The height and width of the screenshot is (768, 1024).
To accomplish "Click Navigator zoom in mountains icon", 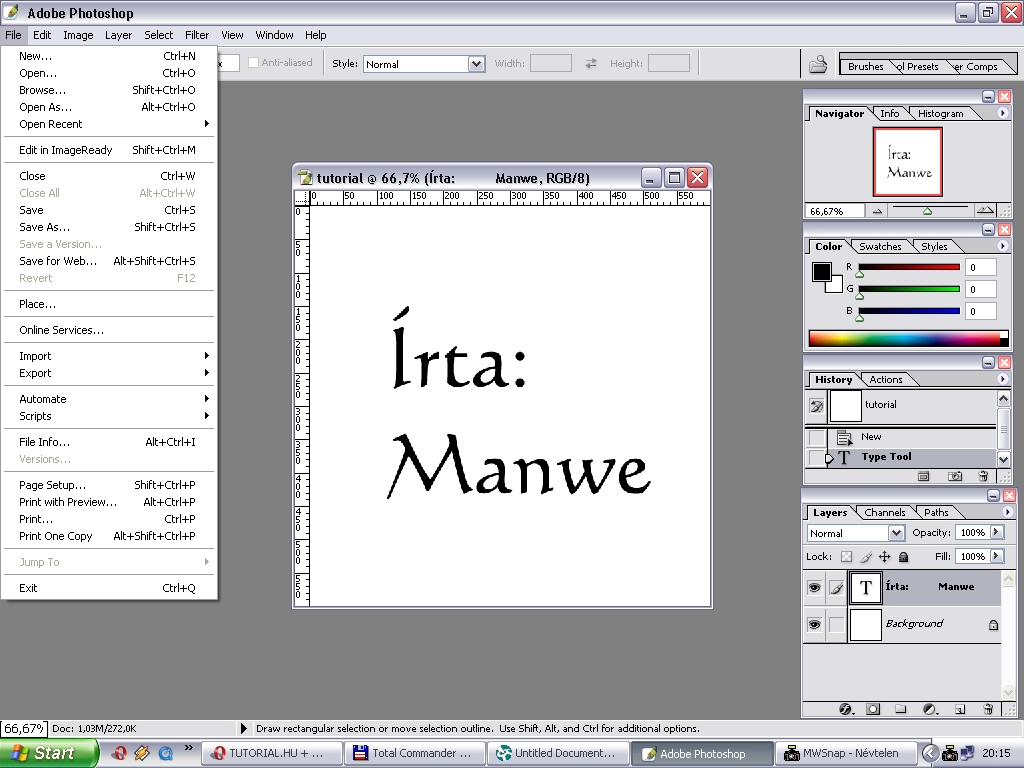I will click(x=985, y=211).
